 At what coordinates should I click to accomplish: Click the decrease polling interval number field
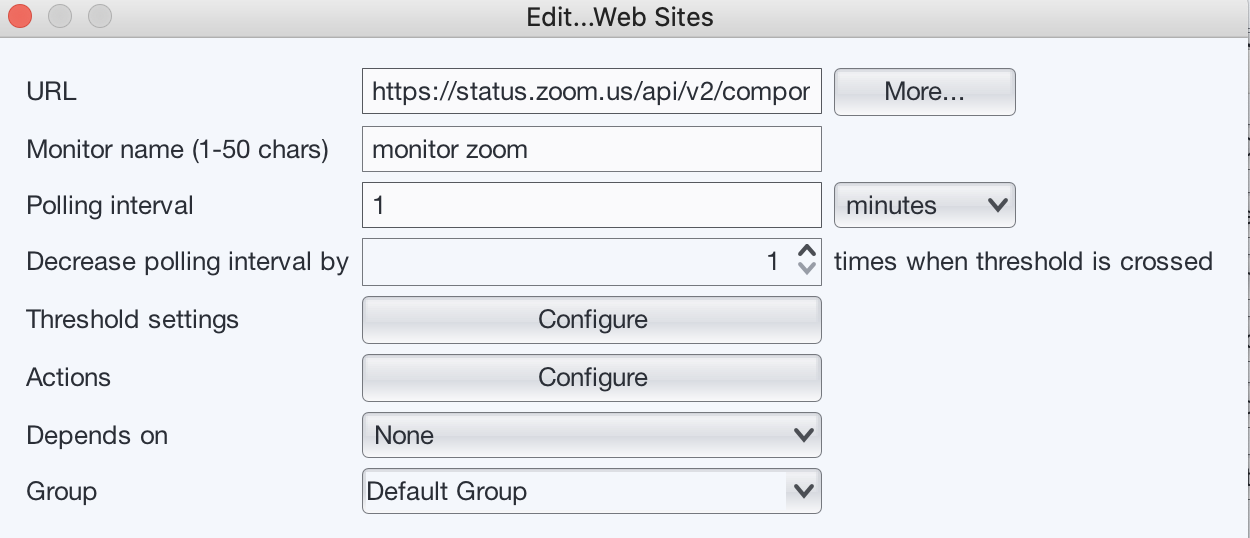pos(575,262)
